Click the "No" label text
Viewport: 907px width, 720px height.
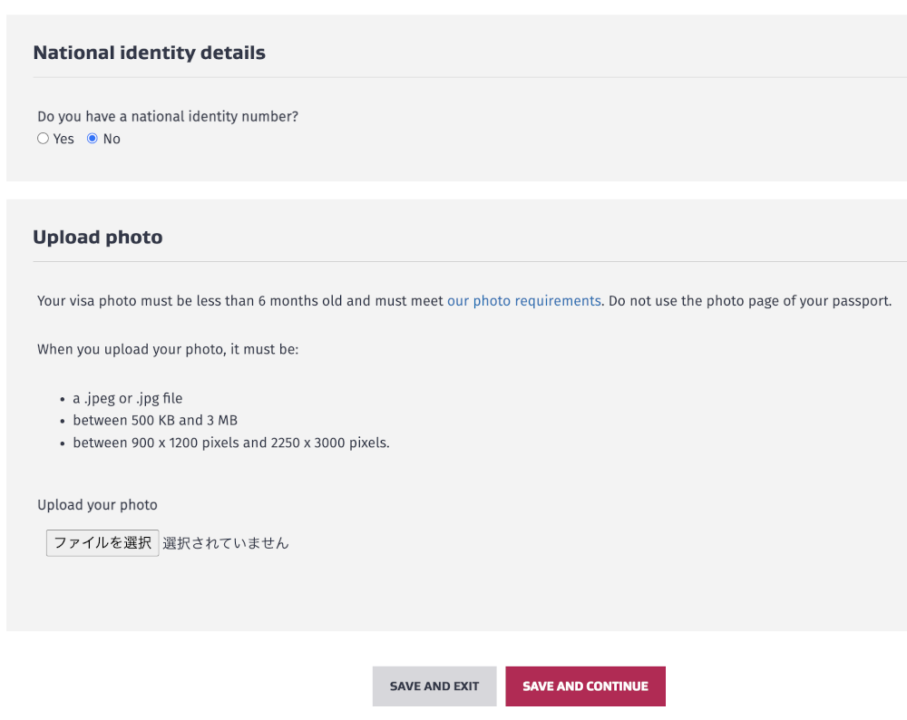112,139
